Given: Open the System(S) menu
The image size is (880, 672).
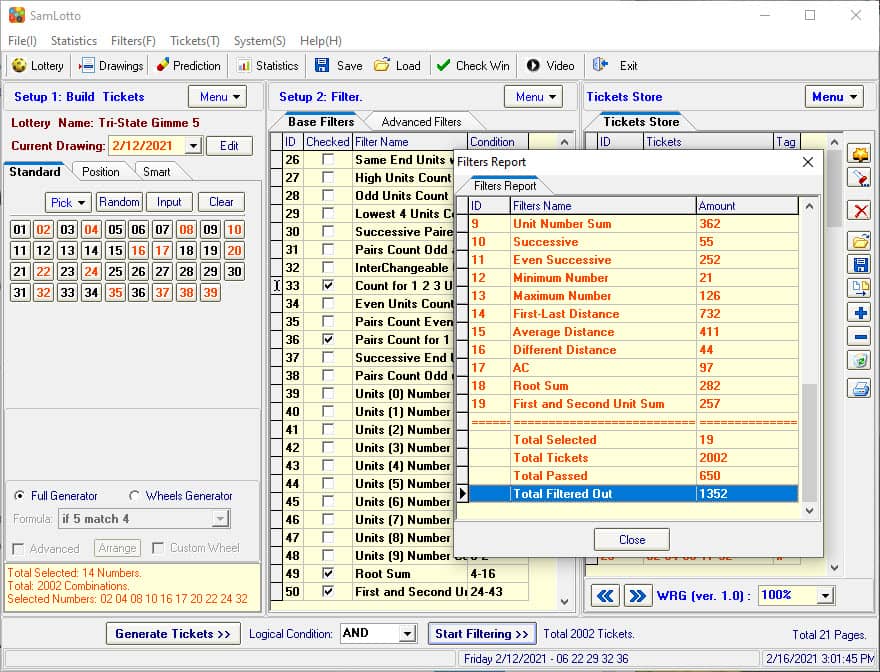Looking at the screenshot, I should point(259,41).
